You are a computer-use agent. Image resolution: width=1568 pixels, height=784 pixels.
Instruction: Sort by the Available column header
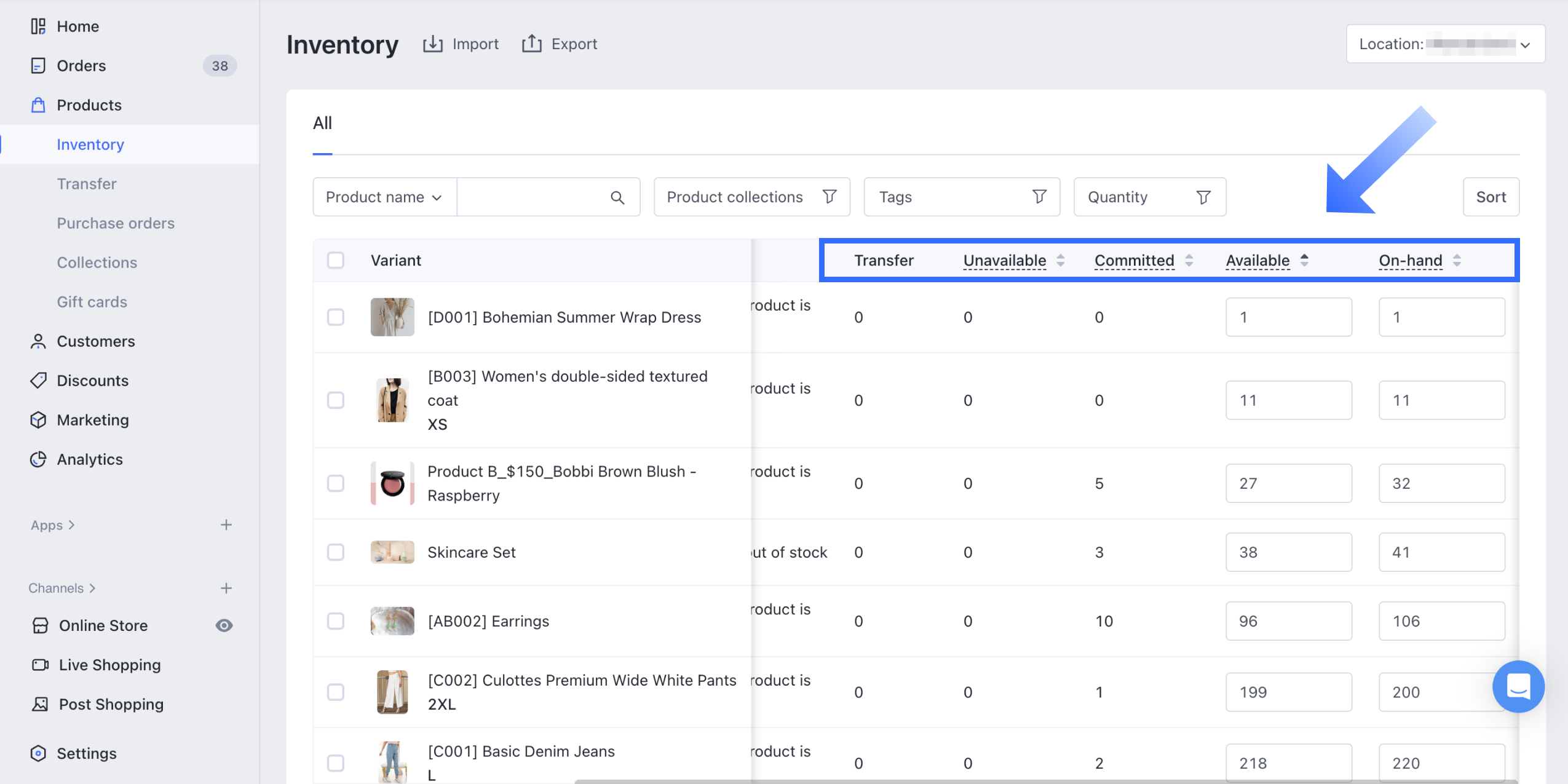[x=1258, y=261]
